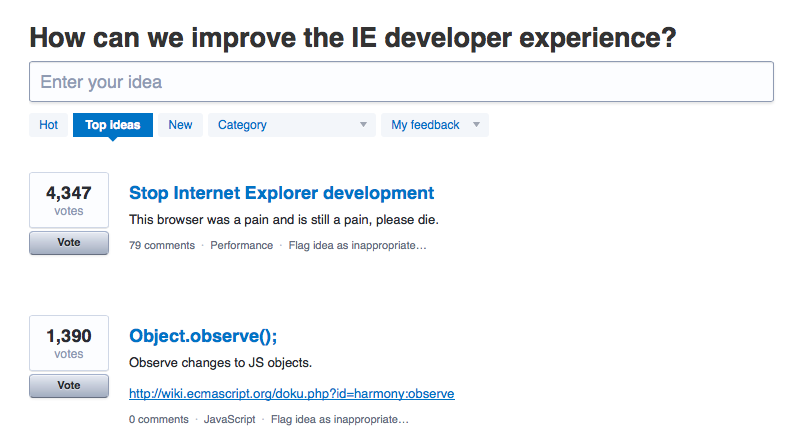Open the 'Object.observe();' idea title
Viewport: 800px width, 446px height.
[203, 336]
